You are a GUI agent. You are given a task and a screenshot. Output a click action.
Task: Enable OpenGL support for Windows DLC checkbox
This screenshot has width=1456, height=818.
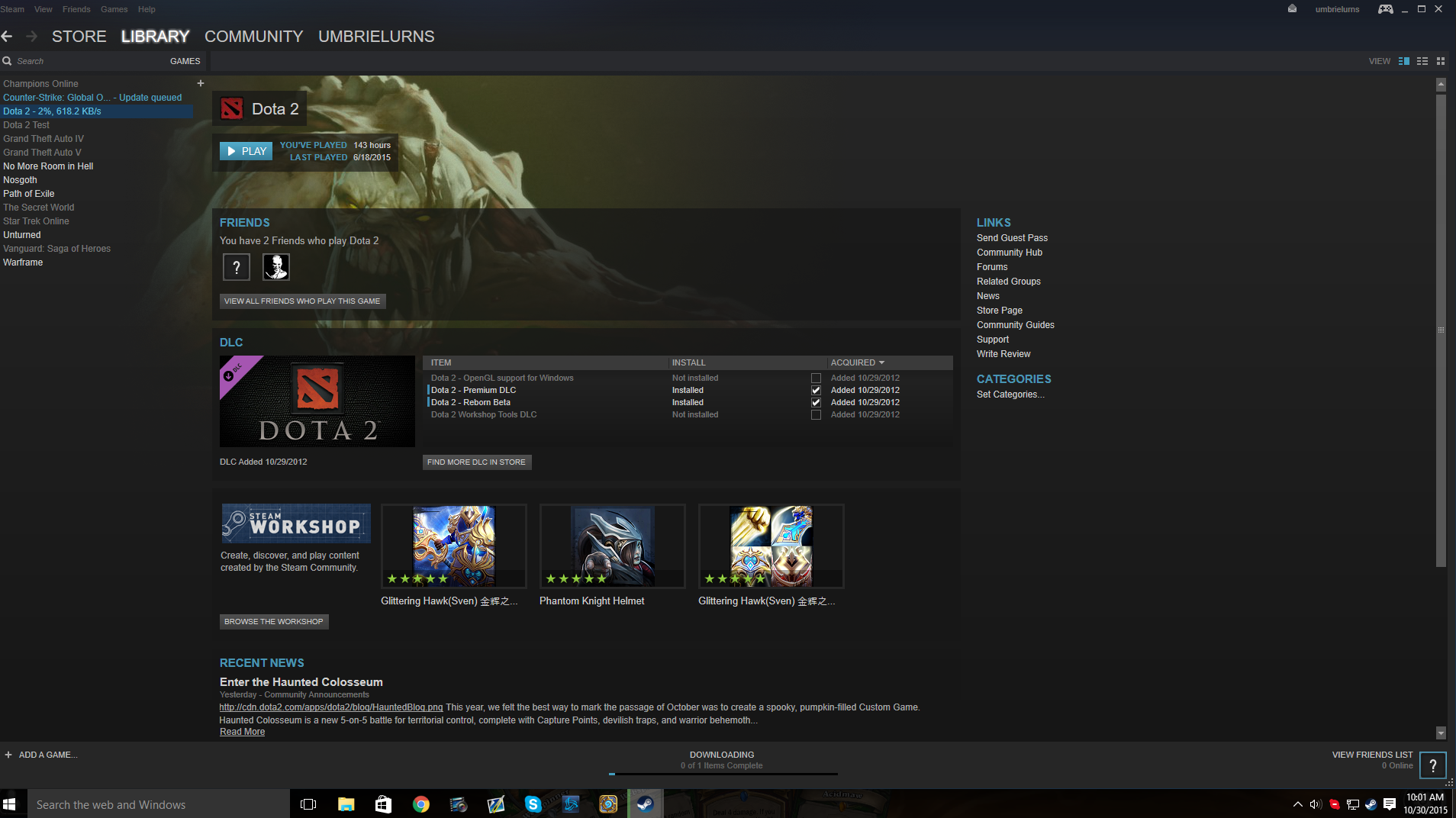(x=816, y=378)
